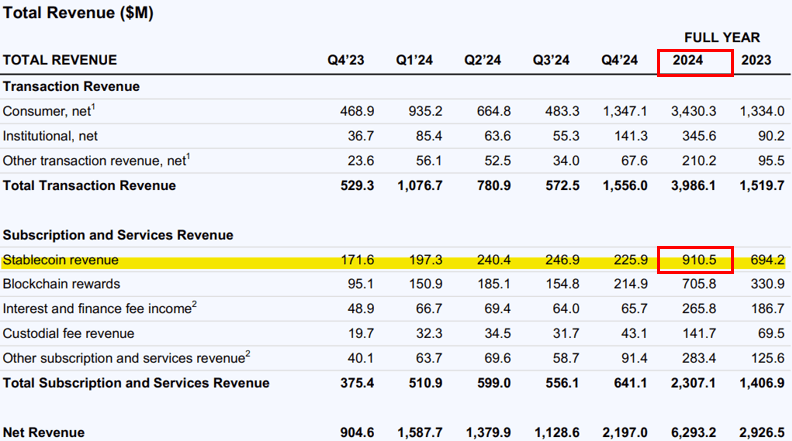The width and height of the screenshot is (792, 441).
Task: Click the Institutional, net row label
Action: pos(51,135)
